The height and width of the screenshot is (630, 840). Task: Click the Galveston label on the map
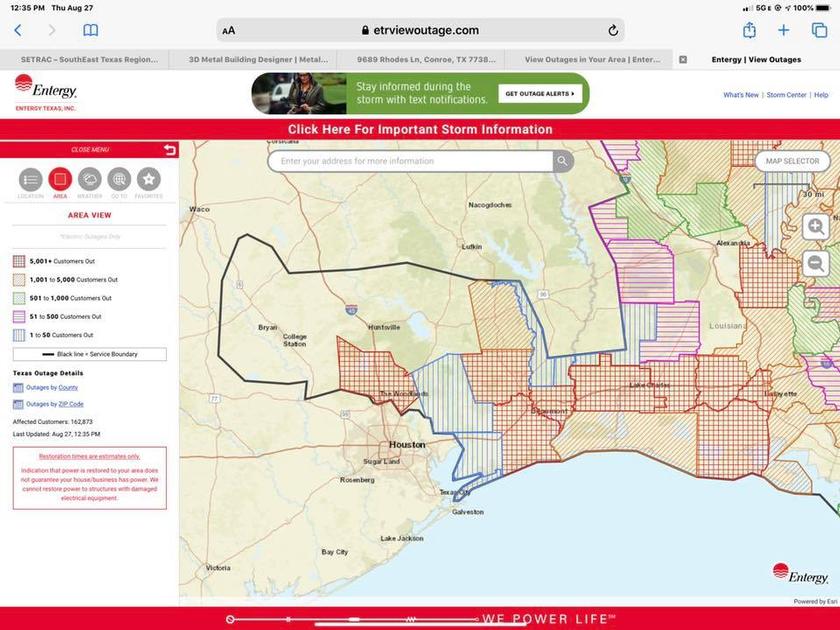pyautogui.click(x=468, y=512)
